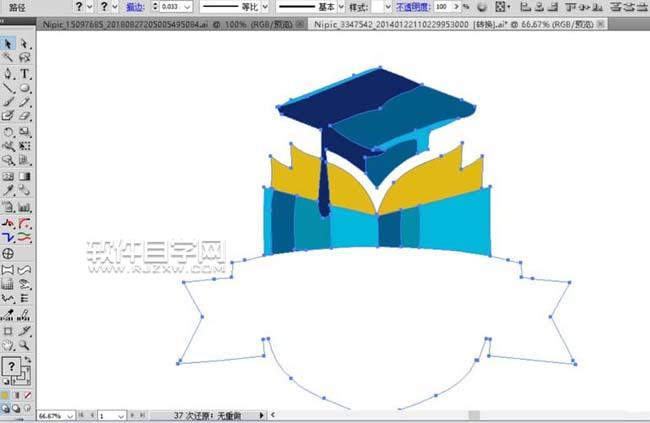This screenshot has height=423, width=650.
Task: Reset to default fill and stroke
Action: (6, 381)
